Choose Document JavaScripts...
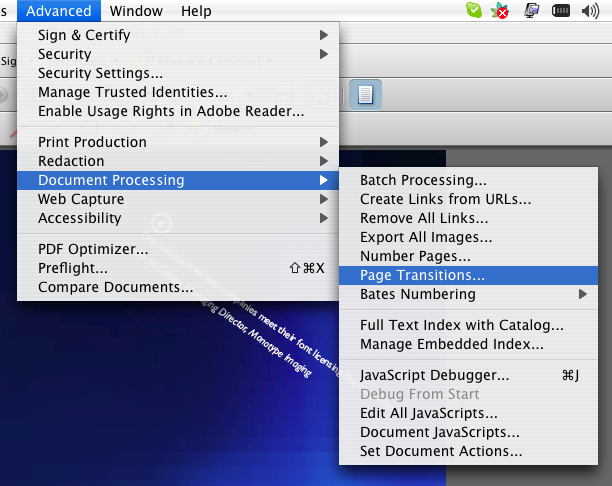Image resolution: width=612 pixels, height=486 pixels. point(468,433)
